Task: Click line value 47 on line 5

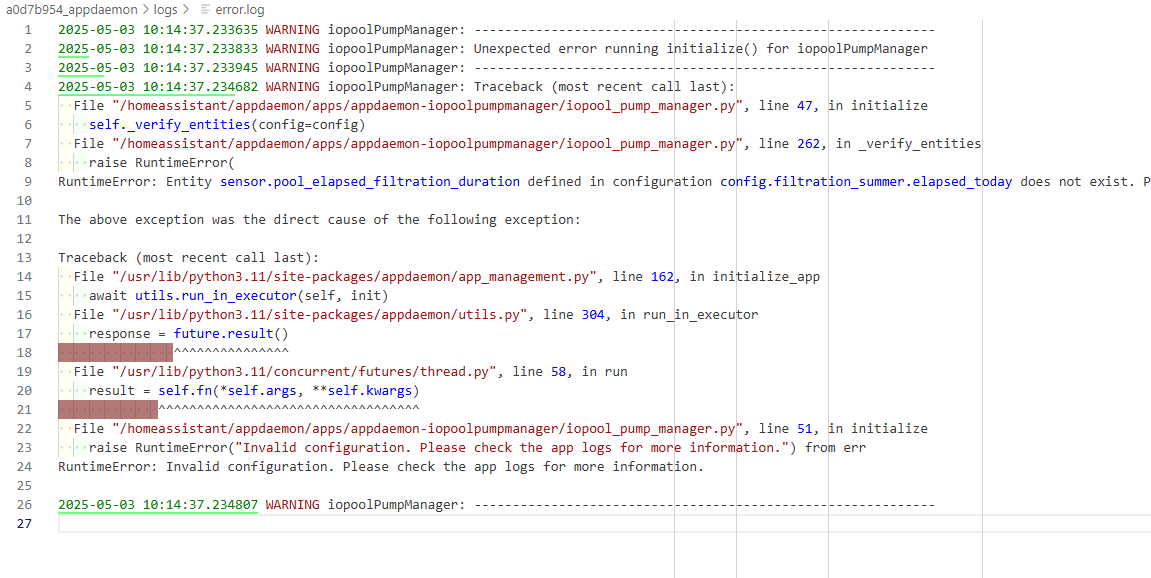Action: 805,106
